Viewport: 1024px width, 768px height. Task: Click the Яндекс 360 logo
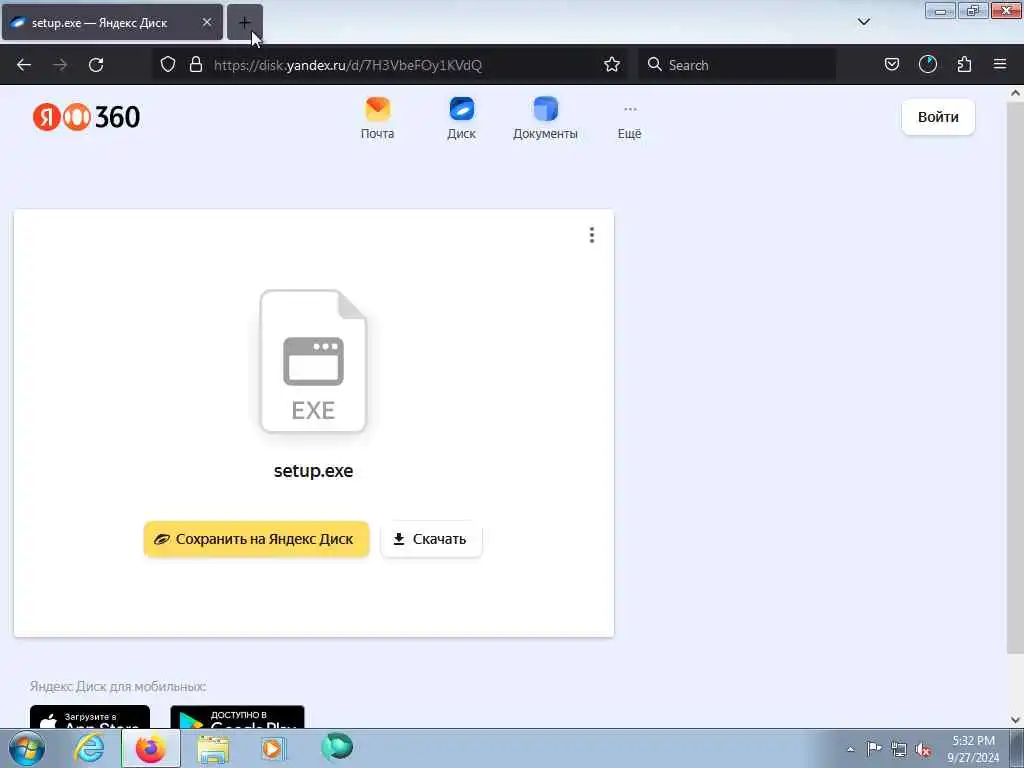pyautogui.click(x=86, y=117)
